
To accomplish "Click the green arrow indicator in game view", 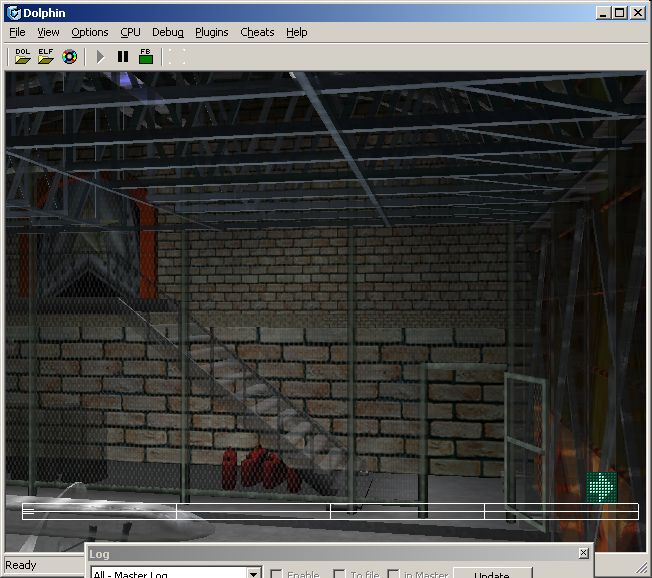I will pos(600,487).
